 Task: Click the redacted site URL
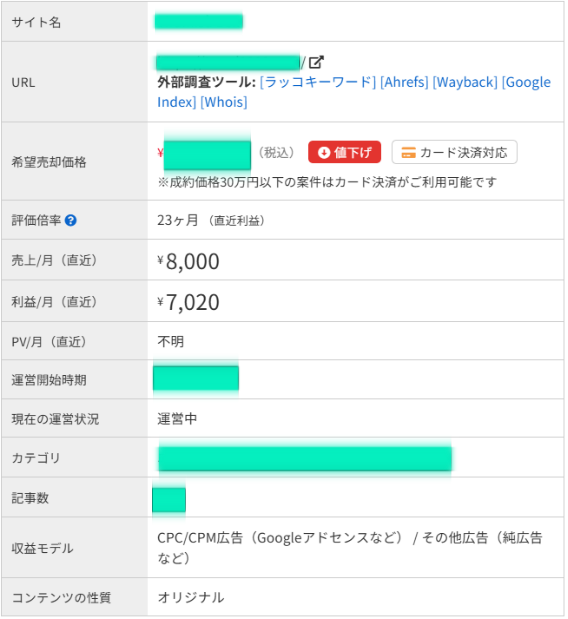tap(228, 63)
